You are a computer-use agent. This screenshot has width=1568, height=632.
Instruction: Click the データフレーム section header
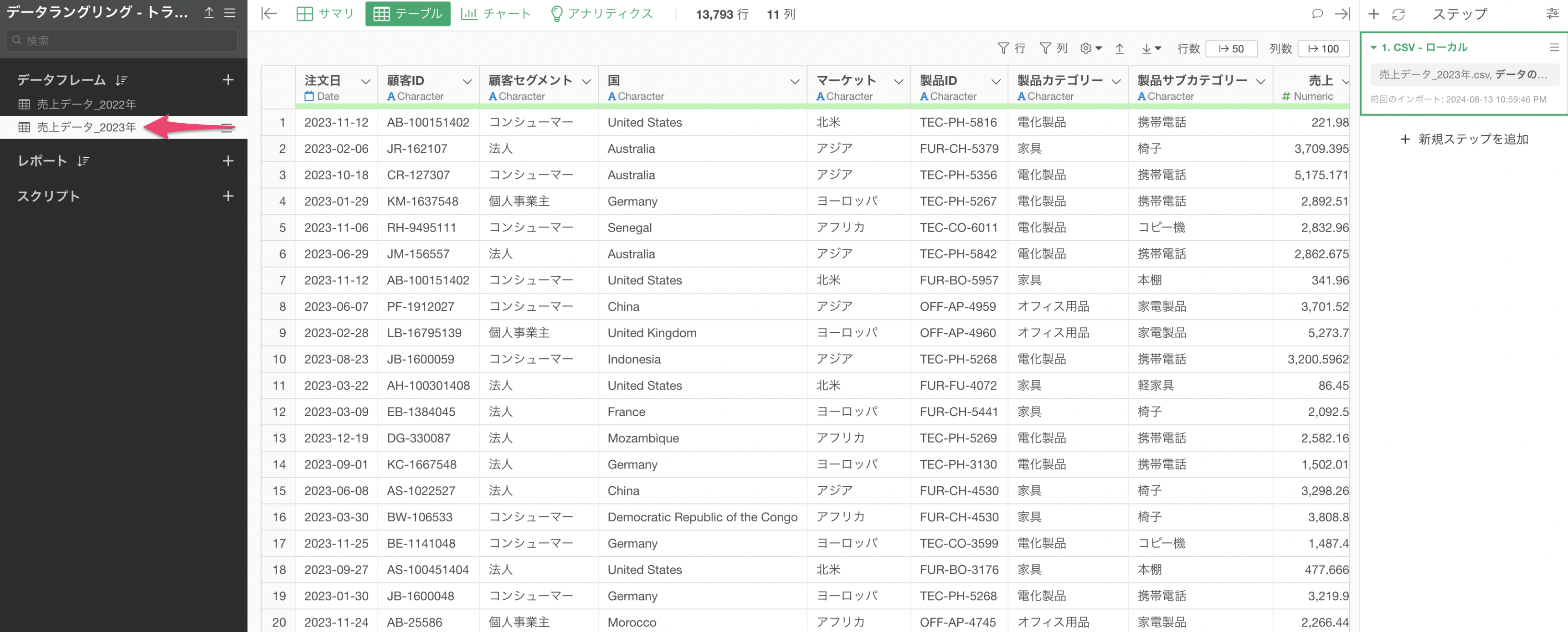pos(61,80)
